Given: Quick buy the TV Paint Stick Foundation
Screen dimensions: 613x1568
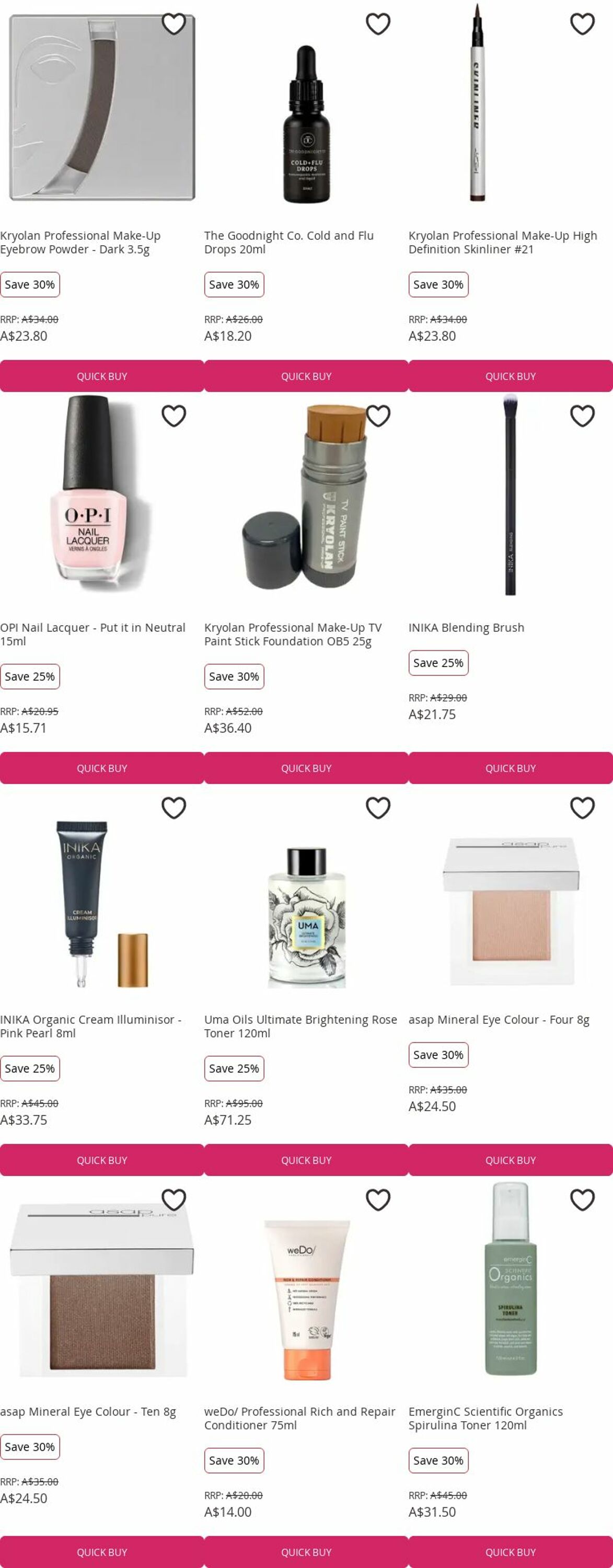Looking at the screenshot, I should 306,768.
